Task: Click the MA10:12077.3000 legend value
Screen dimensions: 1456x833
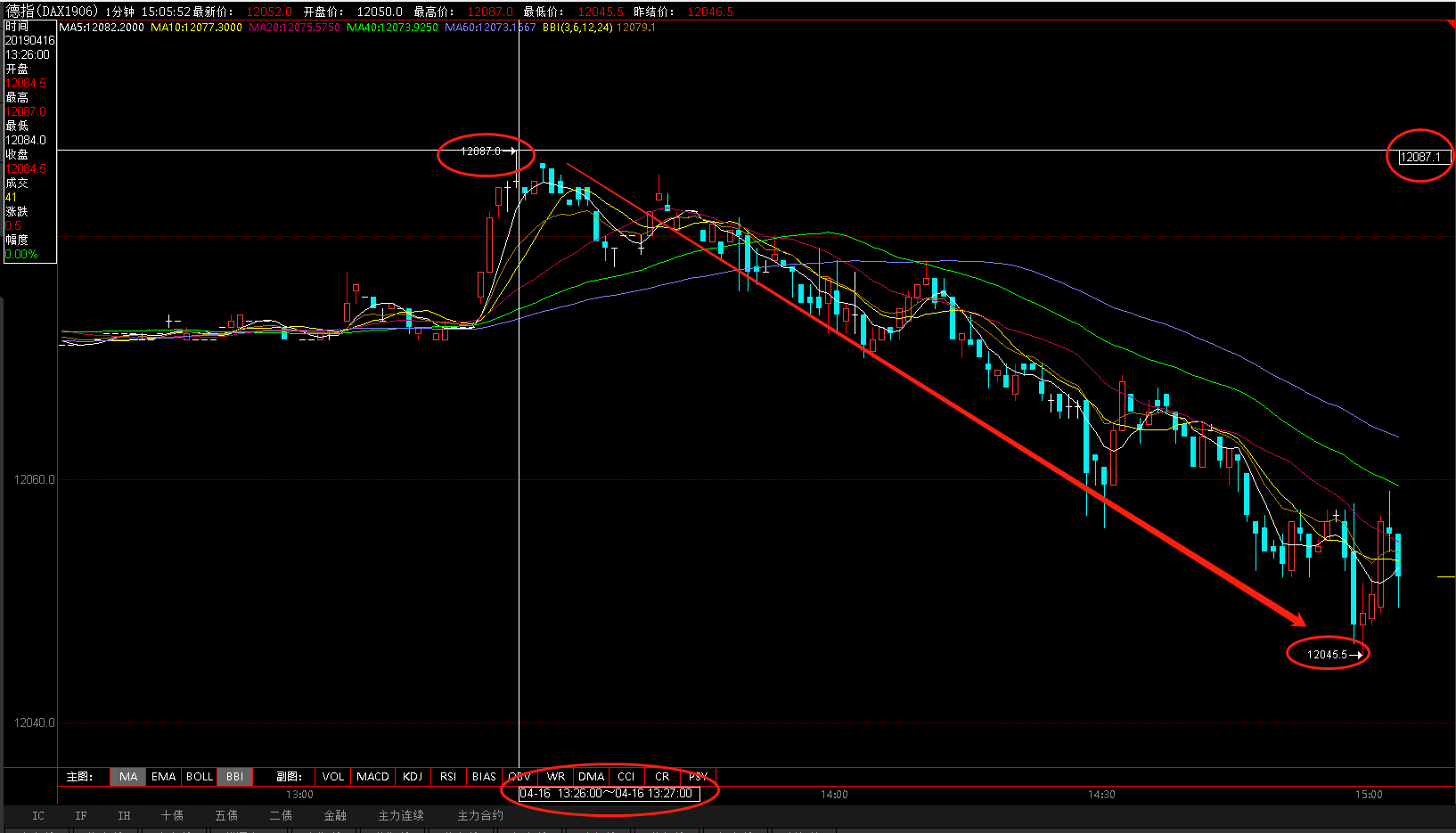Action: click(x=196, y=28)
